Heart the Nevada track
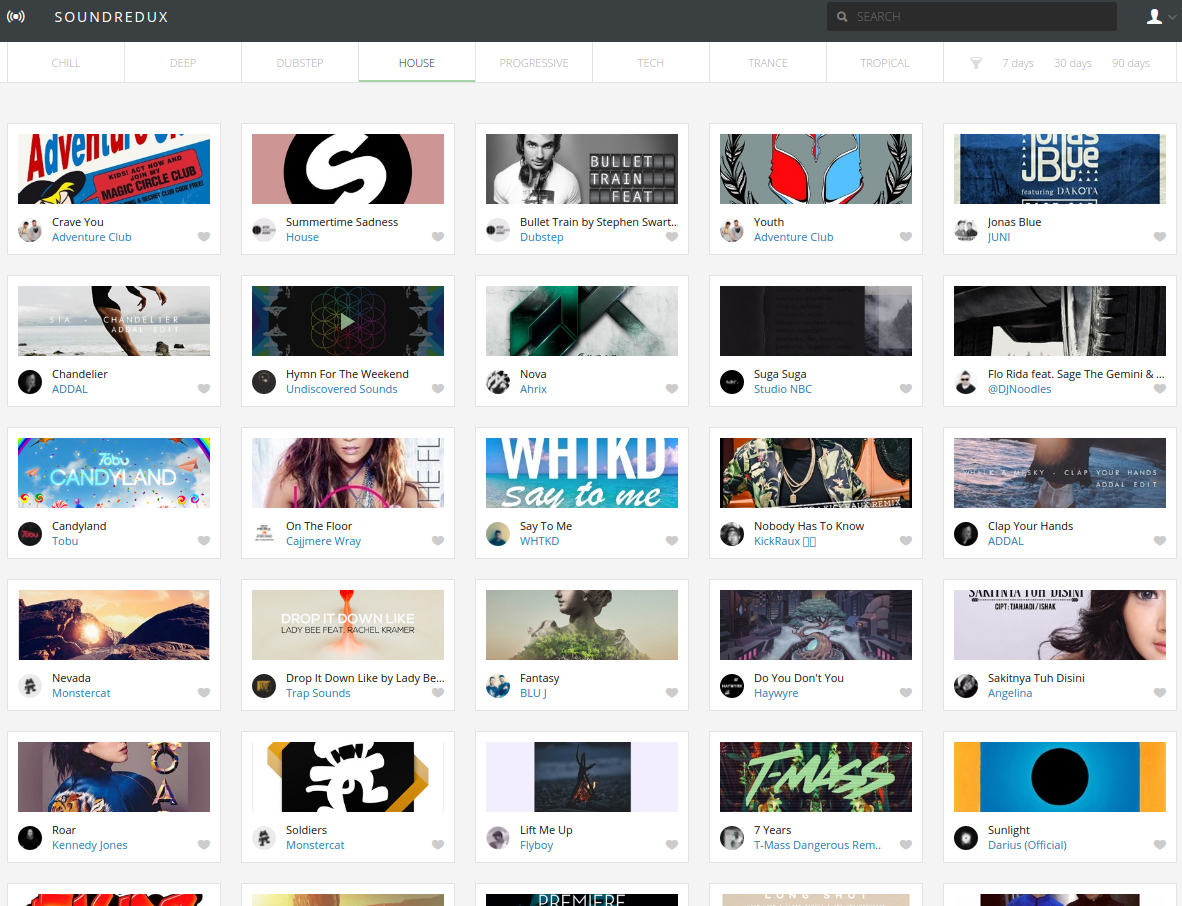This screenshot has height=906, width=1182. point(204,693)
